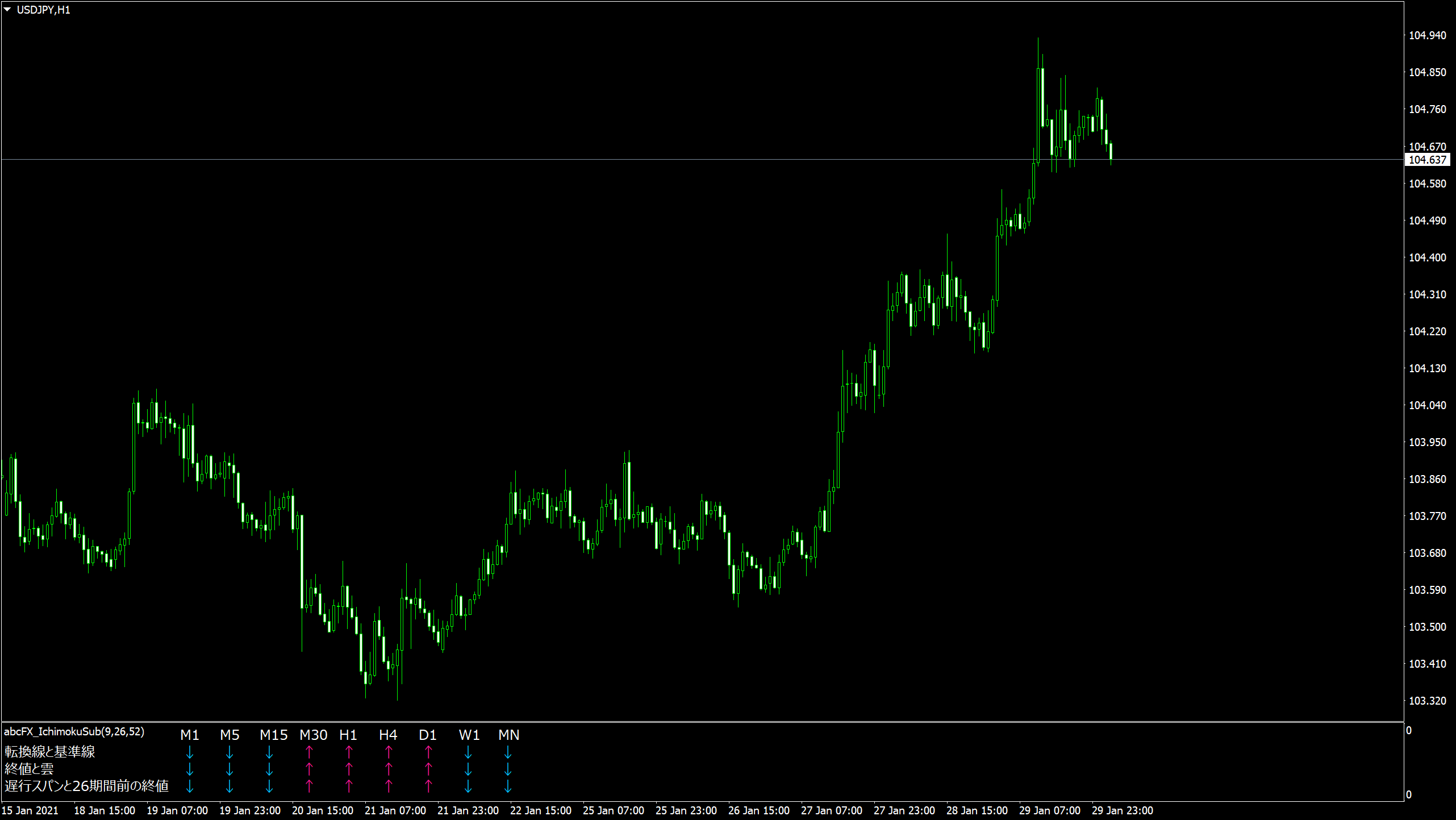Viewport: 1456px width, 820px height.
Task: Click the M1 down arrow in 転換線と基準線 row
Action: point(190,752)
